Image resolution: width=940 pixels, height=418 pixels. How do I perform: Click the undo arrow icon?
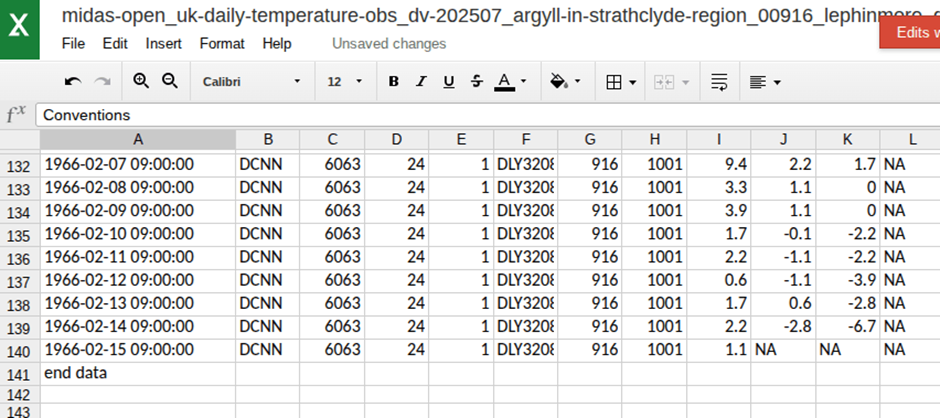click(x=73, y=82)
